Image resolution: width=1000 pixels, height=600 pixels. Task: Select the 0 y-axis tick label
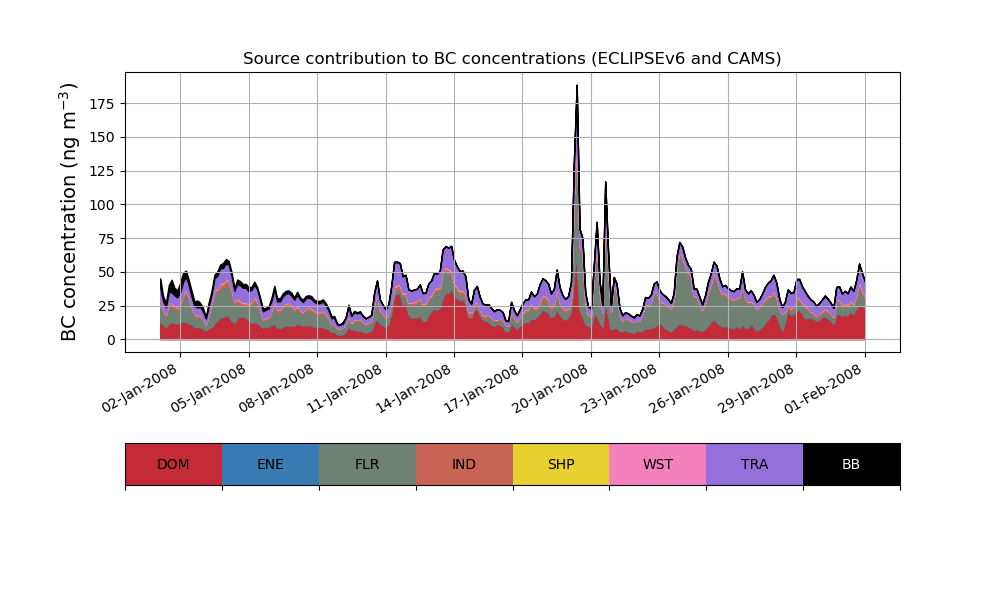(x=111, y=340)
